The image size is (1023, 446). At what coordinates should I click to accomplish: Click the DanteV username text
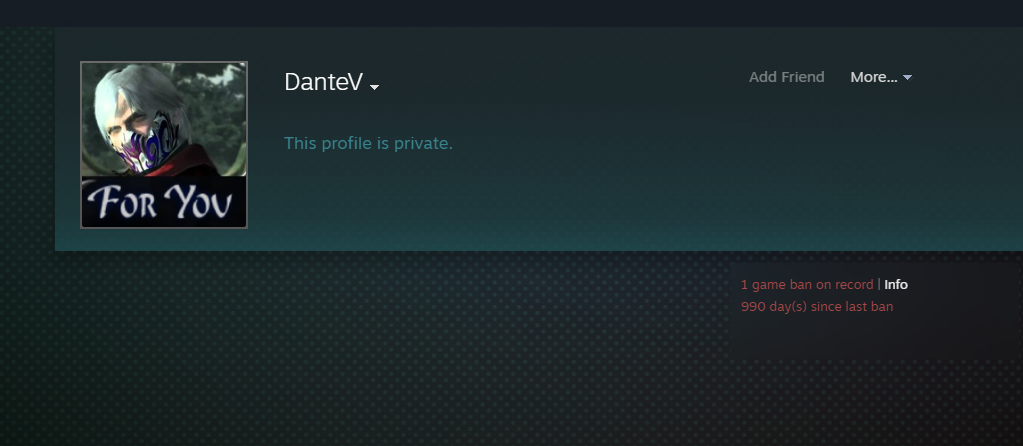point(324,82)
